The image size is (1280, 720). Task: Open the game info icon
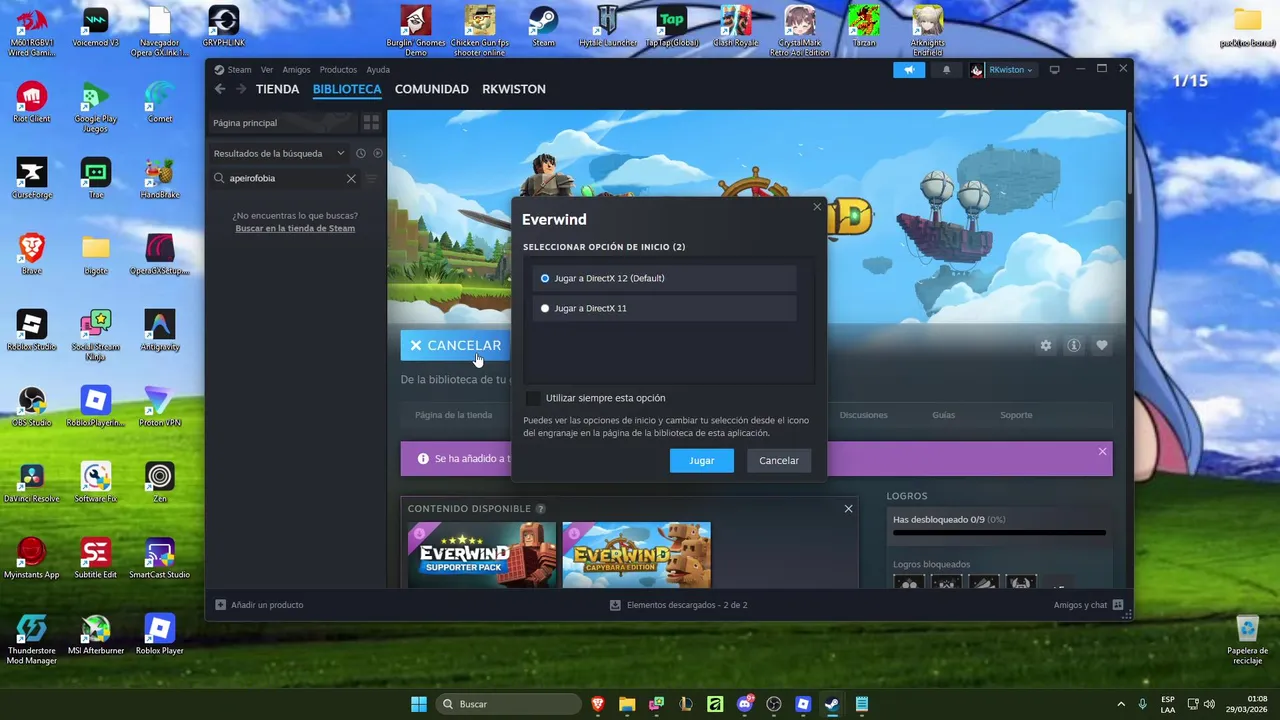1074,345
